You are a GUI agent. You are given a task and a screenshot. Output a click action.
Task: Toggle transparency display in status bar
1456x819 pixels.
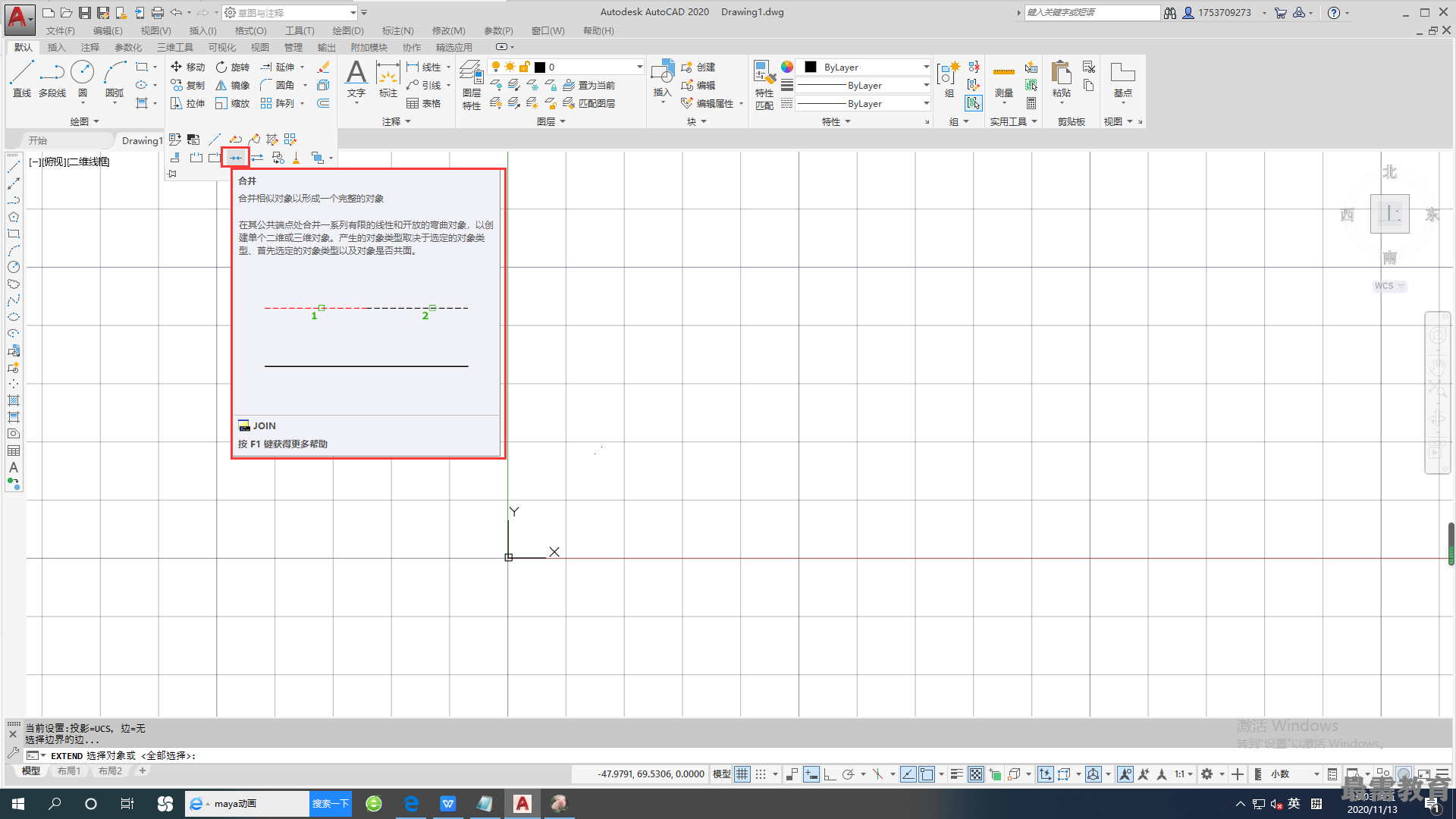point(976,774)
